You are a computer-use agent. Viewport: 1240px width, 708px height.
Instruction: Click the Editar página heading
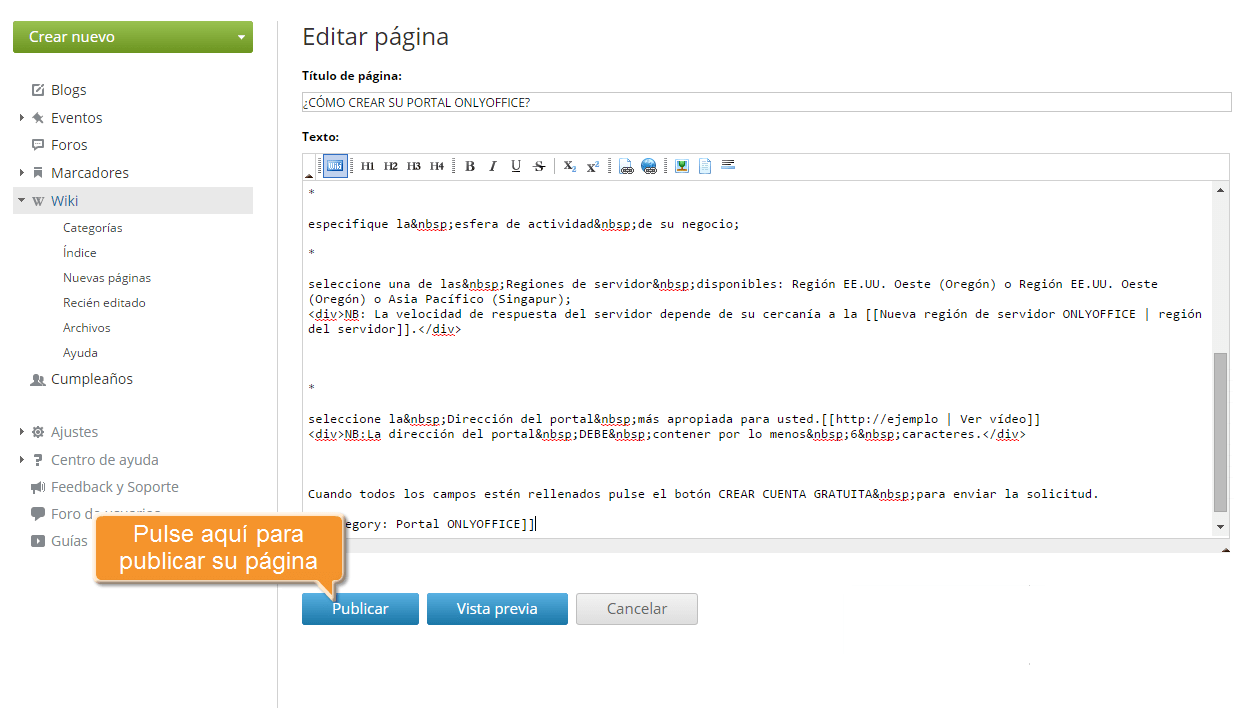(x=375, y=37)
